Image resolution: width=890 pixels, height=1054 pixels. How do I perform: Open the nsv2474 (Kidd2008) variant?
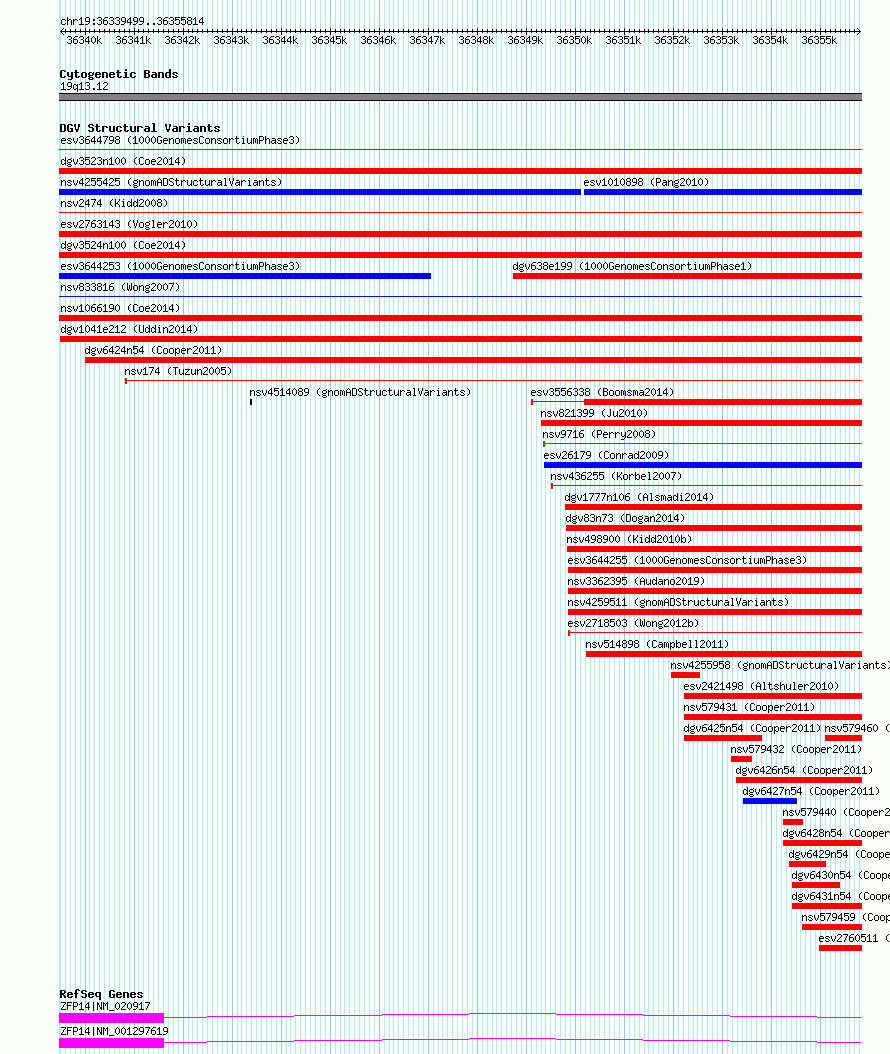pos(114,203)
